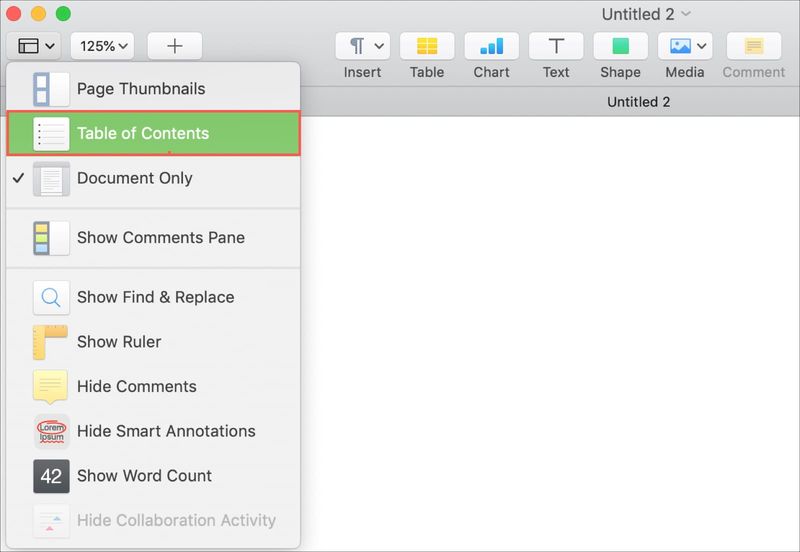The image size is (800, 552).
Task: Click the Shape toolbar icon
Action: [x=620, y=46]
